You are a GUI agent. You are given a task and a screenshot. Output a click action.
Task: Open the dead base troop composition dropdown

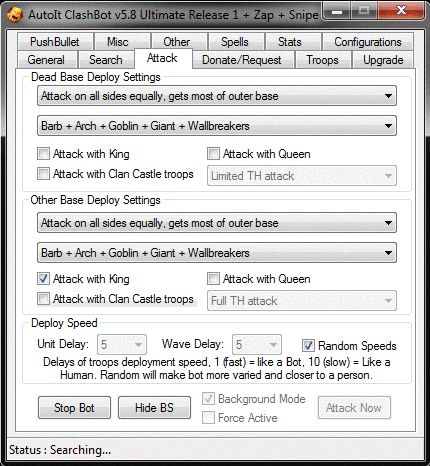pyautogui.click(x=217, y=126)
